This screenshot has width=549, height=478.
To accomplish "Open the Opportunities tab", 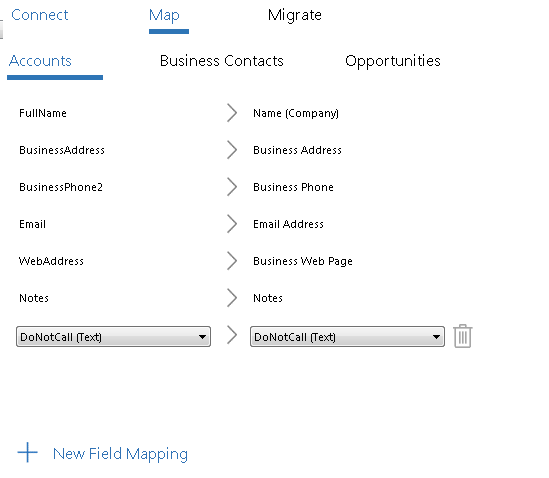I will [392, 62].
